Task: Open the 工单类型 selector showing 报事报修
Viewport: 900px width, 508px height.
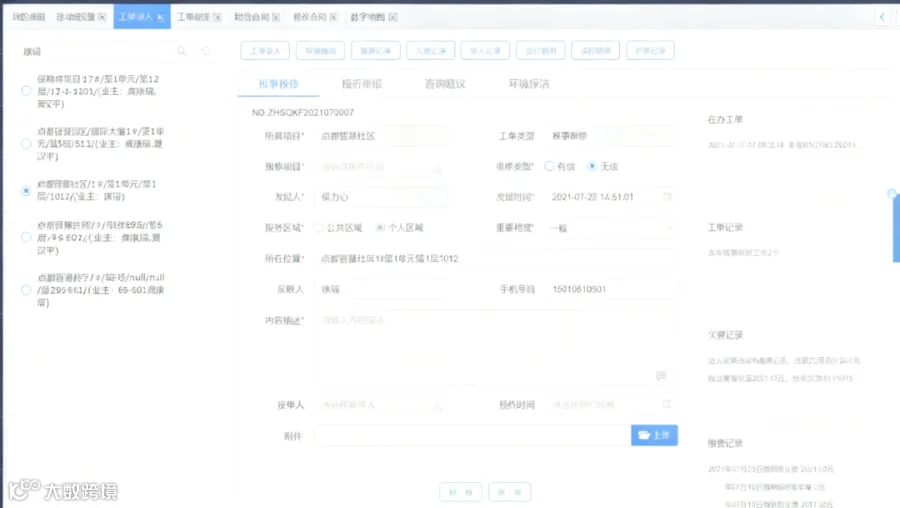Action: (611, 136)
